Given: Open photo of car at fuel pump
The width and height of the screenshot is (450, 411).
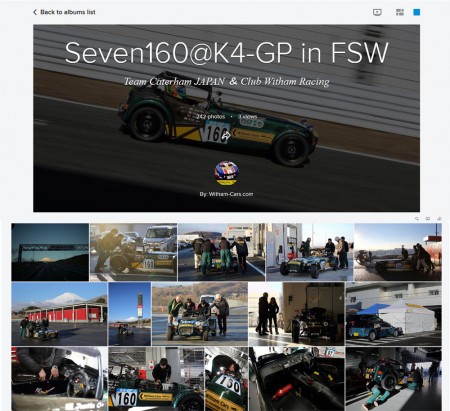Looking at the screenshot, I should point(310,252).
